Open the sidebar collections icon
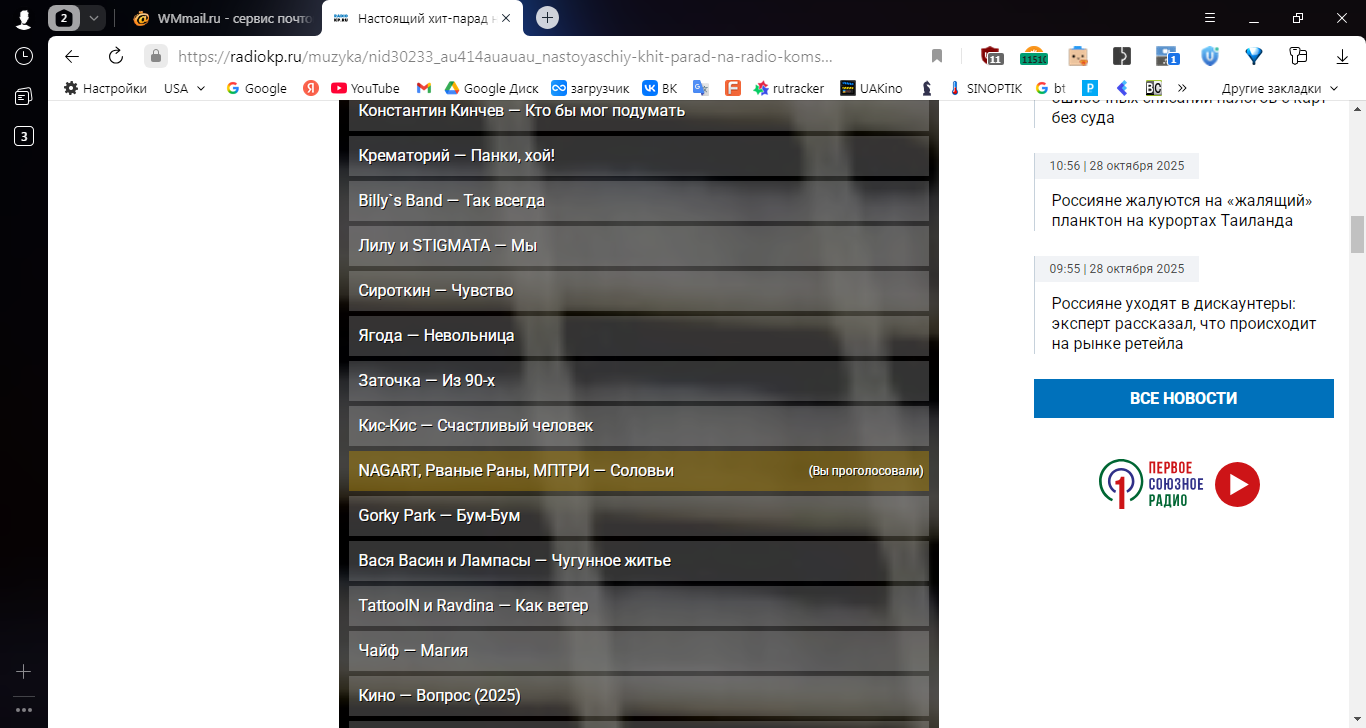The height and width of the screenshot is (728, 1366). 24,96
